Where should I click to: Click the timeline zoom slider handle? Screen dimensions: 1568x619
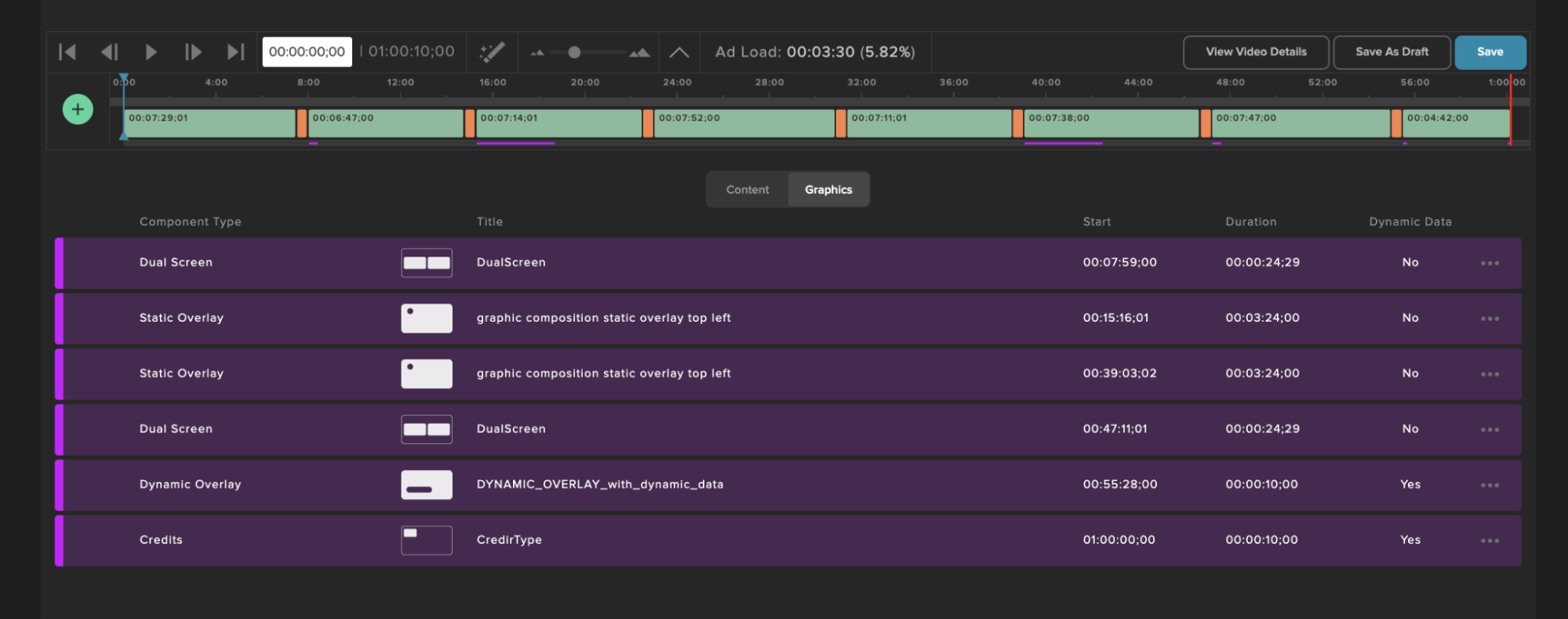pyautogui.click(x=574, y=53)
